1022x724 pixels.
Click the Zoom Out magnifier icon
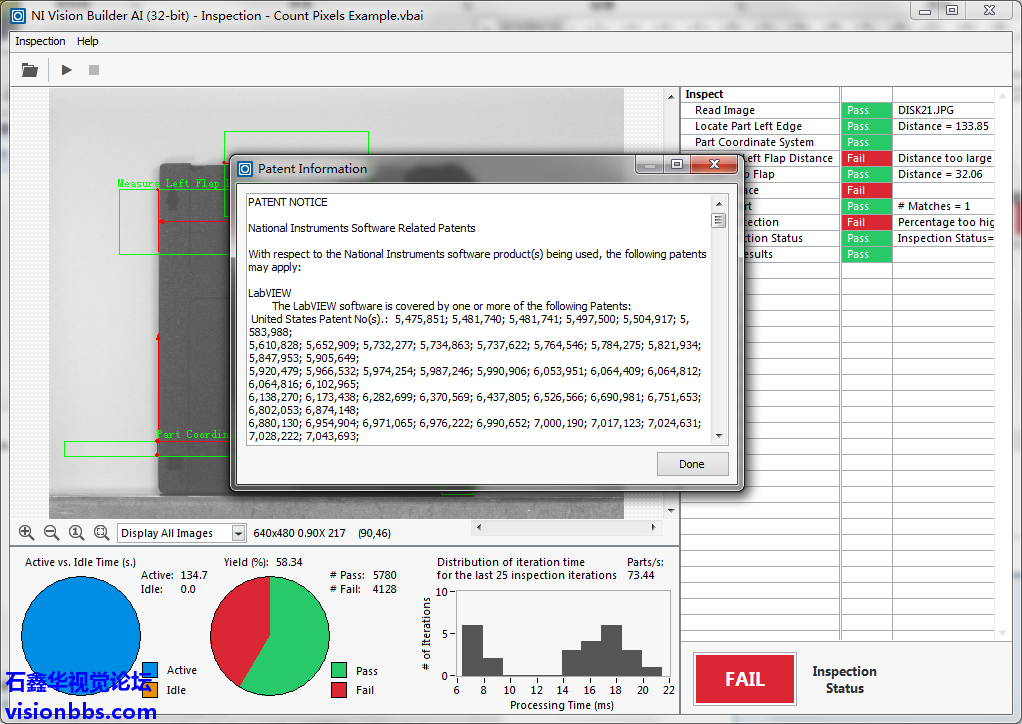(51, 533)
